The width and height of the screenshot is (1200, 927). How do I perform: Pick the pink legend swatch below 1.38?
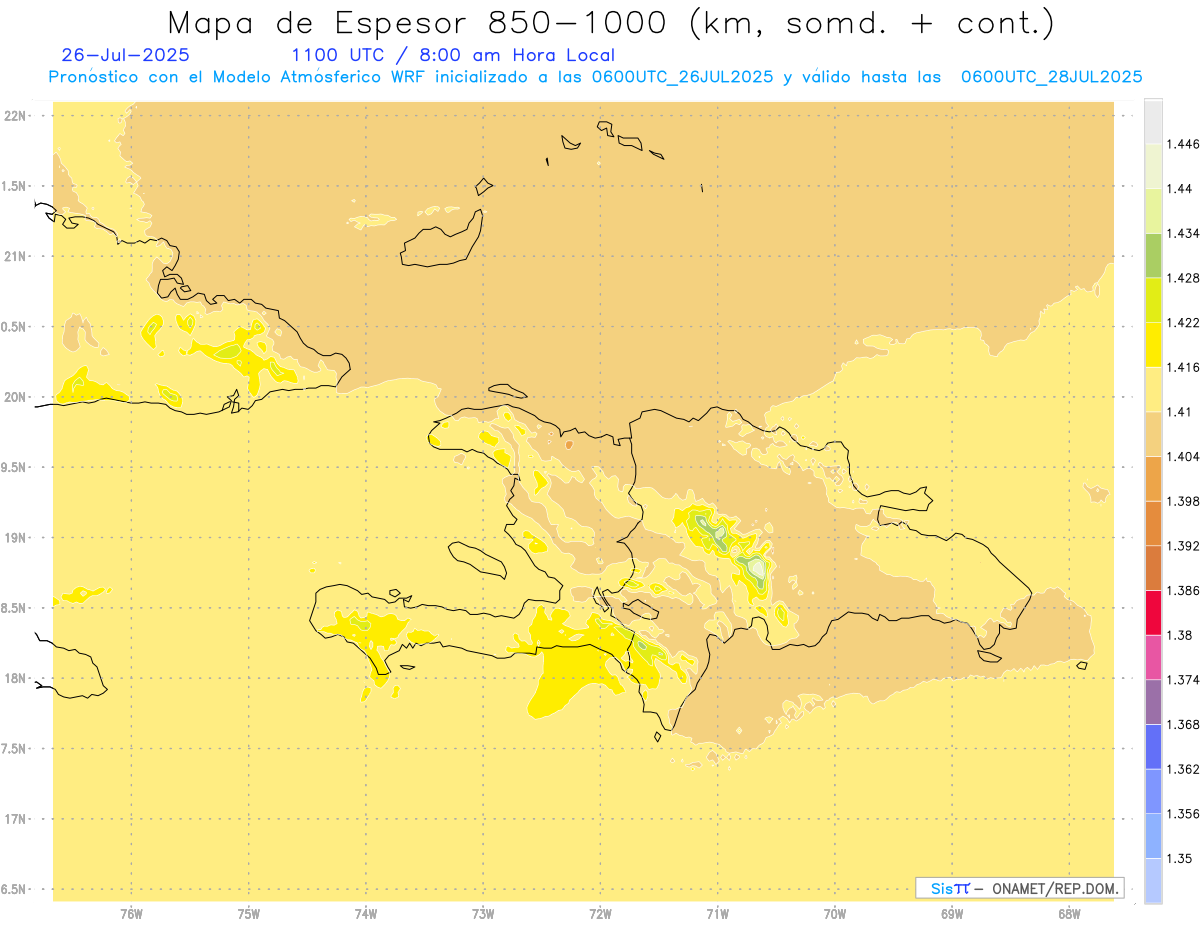[1153, 657]
